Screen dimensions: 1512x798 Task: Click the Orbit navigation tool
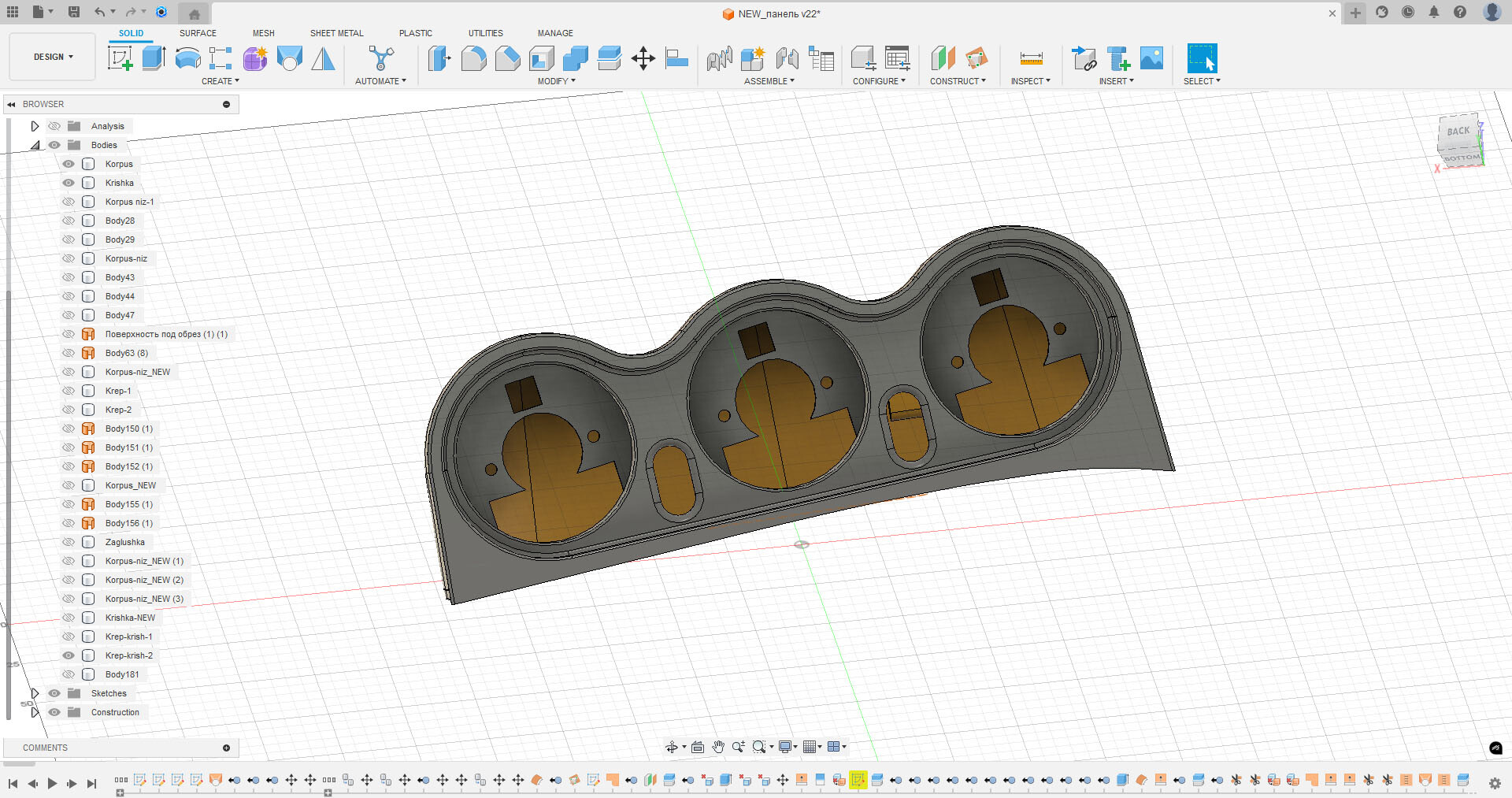click(672, 747)
